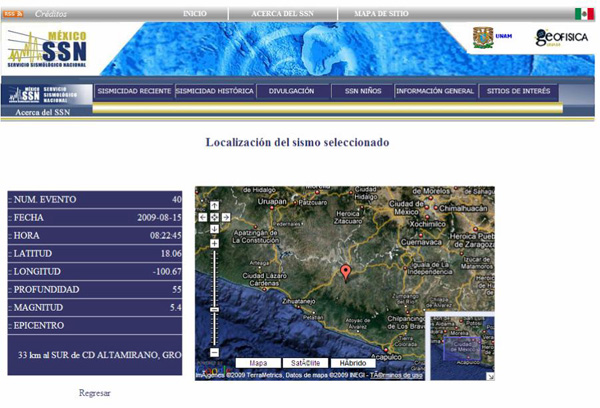
Task: Open DIVULGACIÓN tab
Action: [x=291, y=91]
